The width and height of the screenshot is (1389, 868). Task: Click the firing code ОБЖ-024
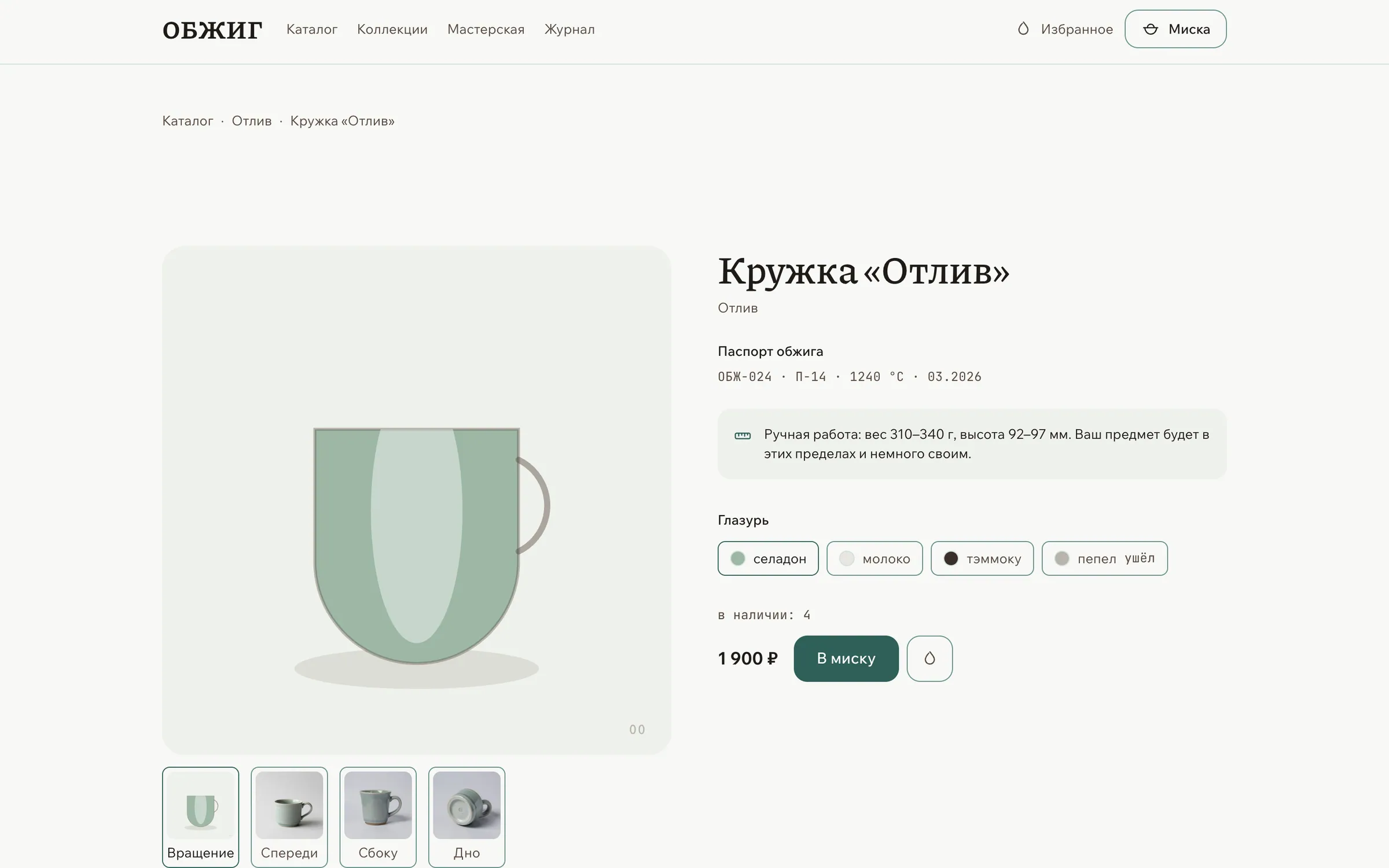point(745,377)
